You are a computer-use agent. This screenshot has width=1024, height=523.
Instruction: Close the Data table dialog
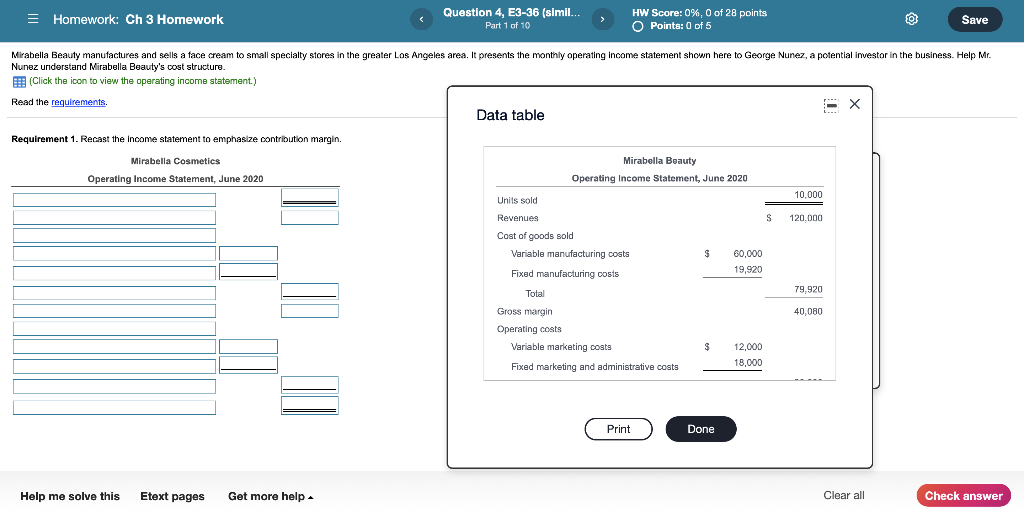click(x=854, y=104)
